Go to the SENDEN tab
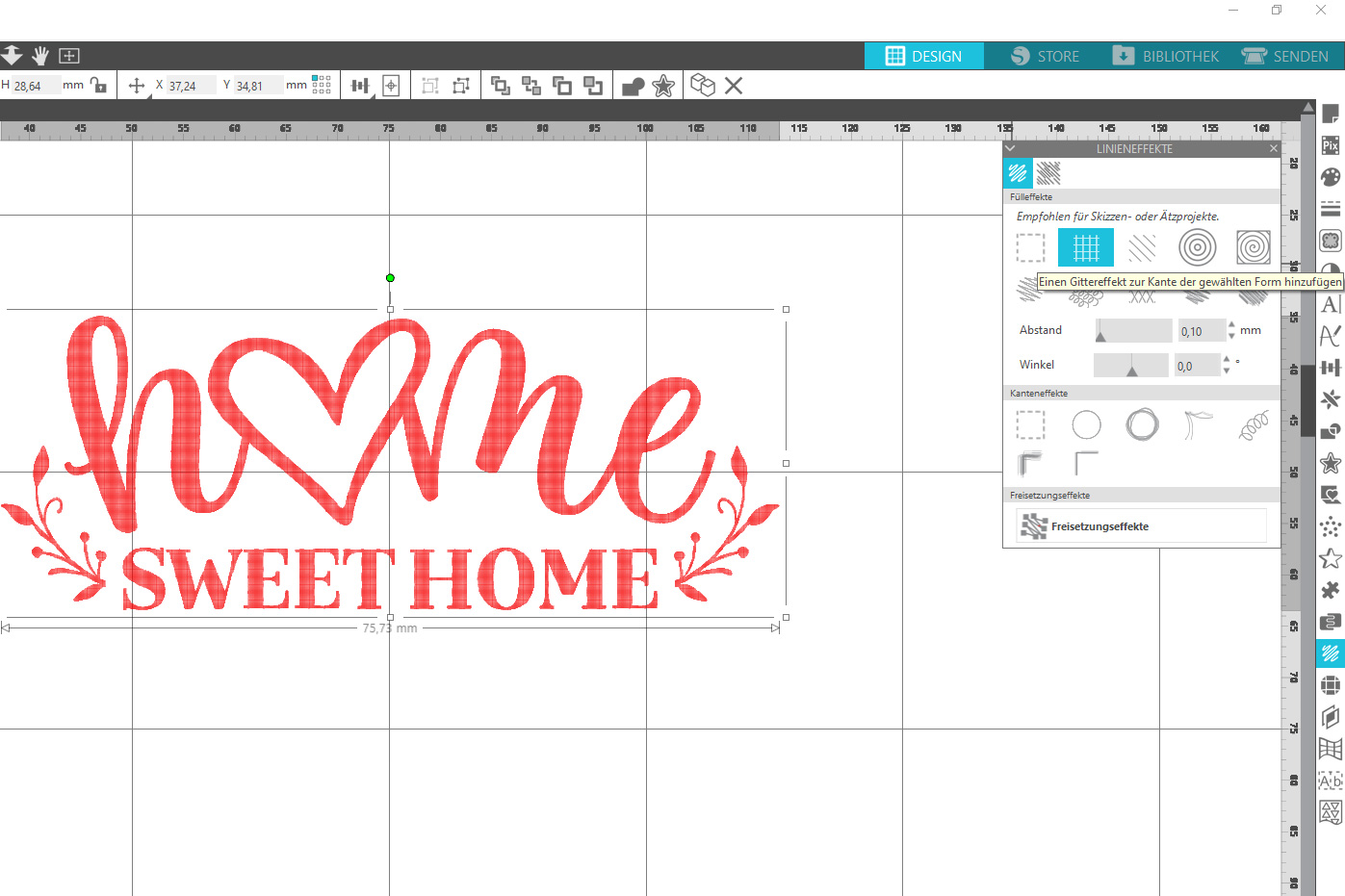This screenshot has width=1345, height=896. pyautogui.click(x=1285, y=56)
